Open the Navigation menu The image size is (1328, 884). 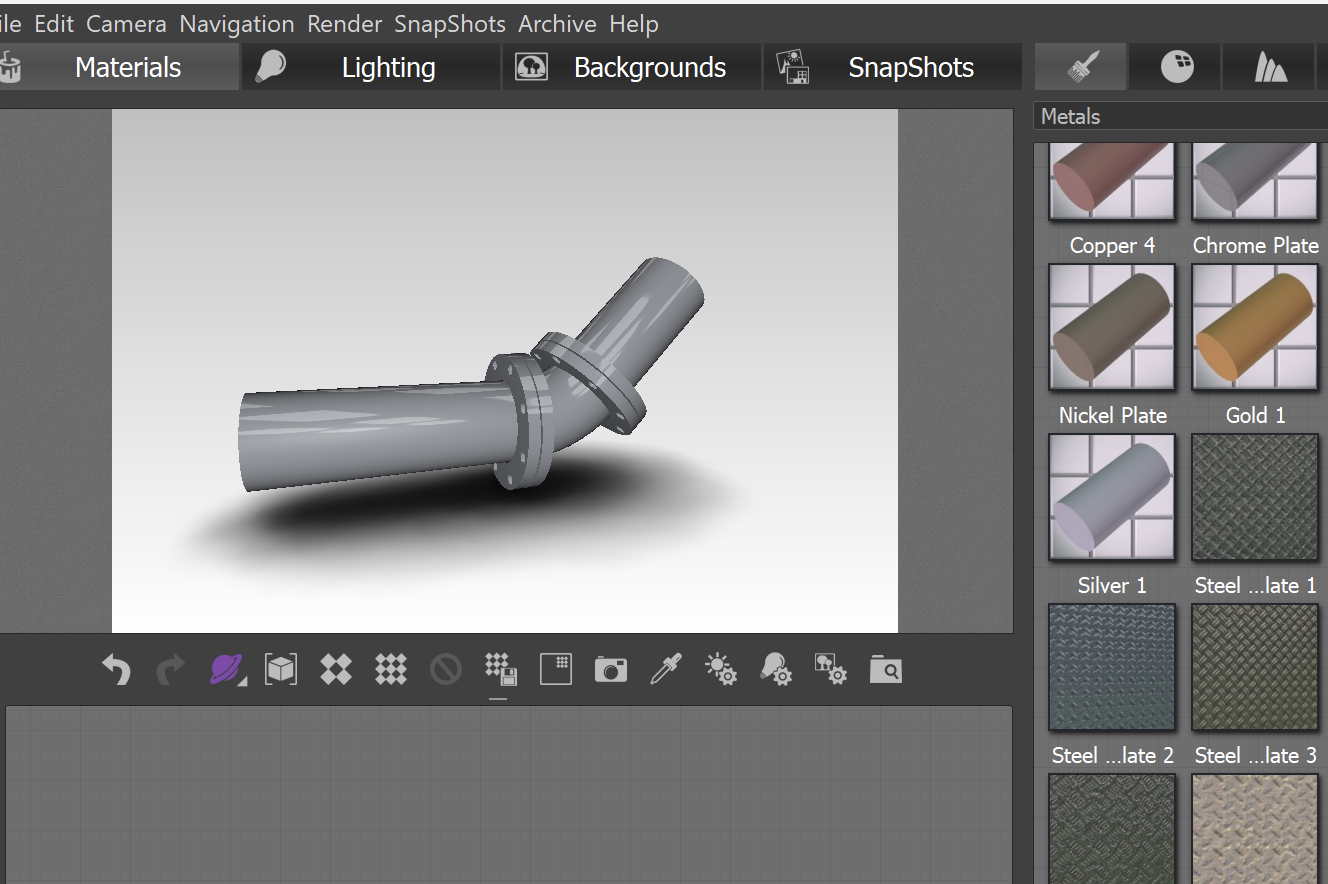[237, 24]
